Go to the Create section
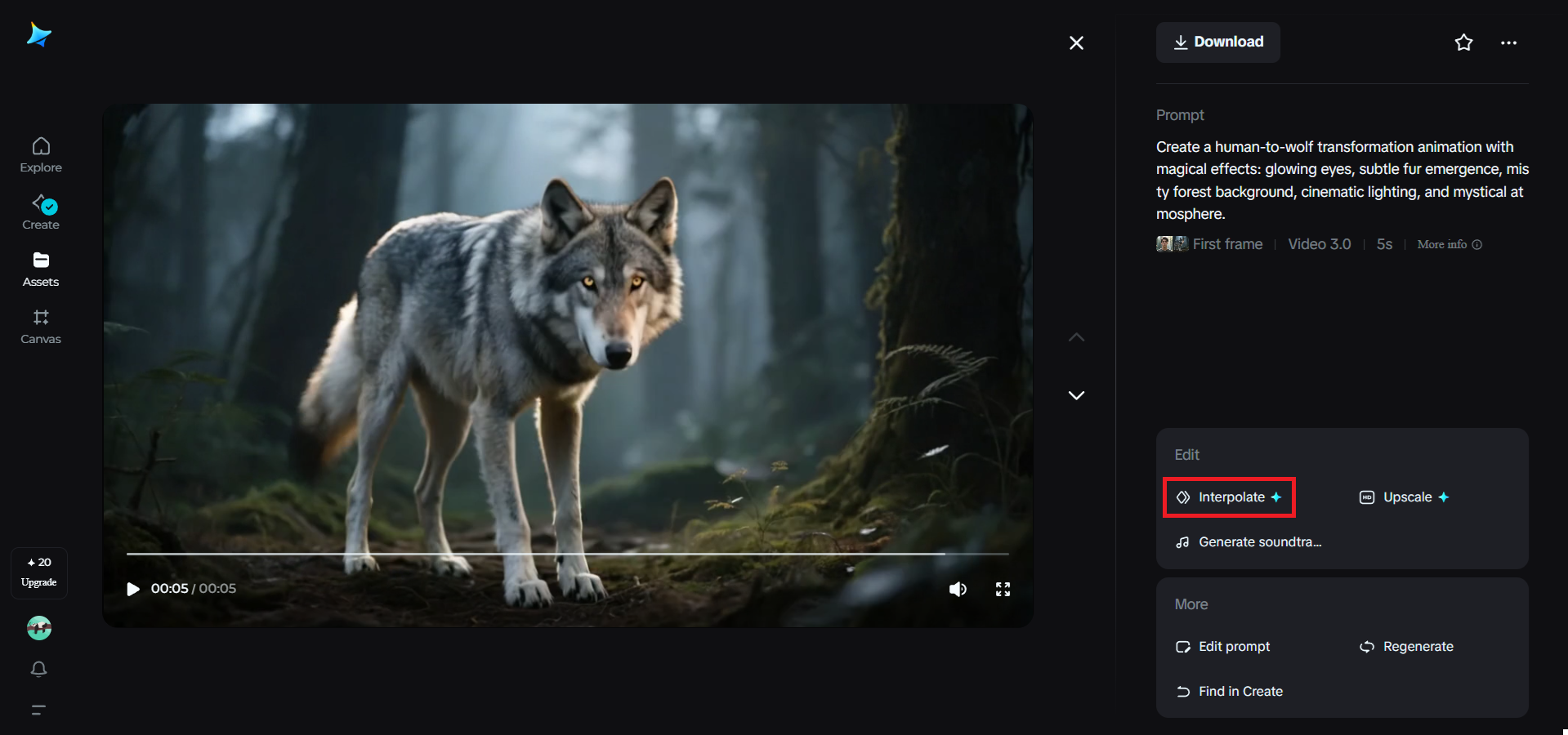The image size is (1568, 735). click(41, 212)
